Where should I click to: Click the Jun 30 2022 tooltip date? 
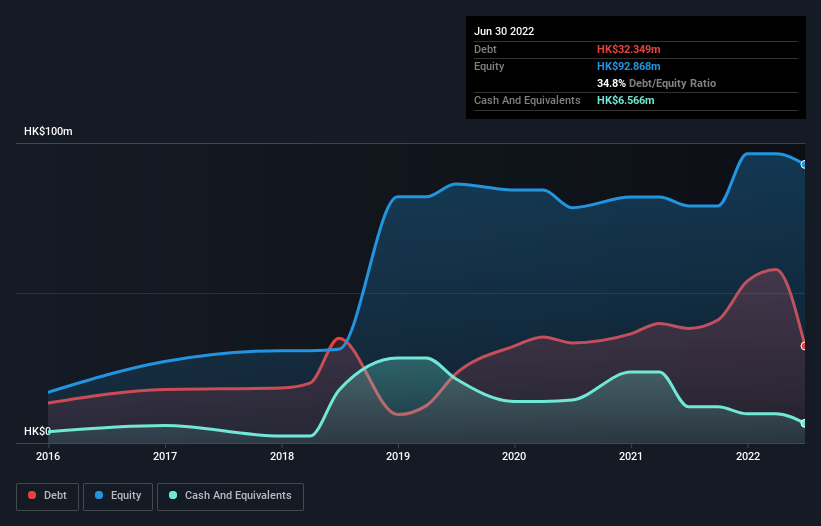[x=504, y=31]
